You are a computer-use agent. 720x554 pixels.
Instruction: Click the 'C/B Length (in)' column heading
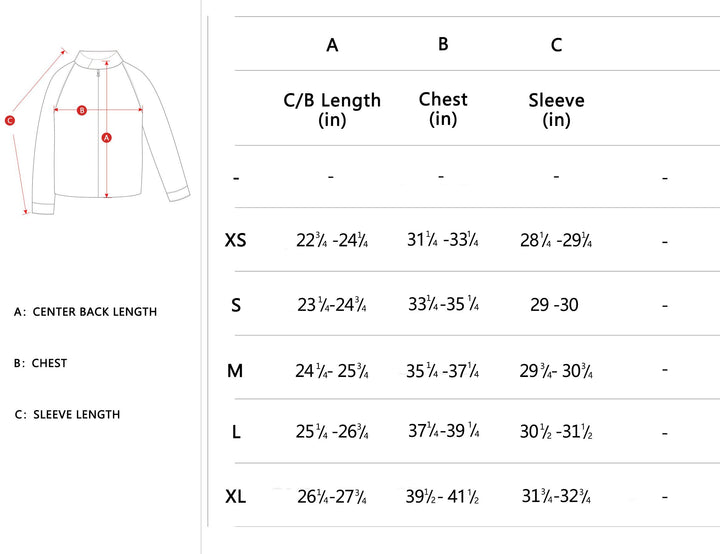332,110
